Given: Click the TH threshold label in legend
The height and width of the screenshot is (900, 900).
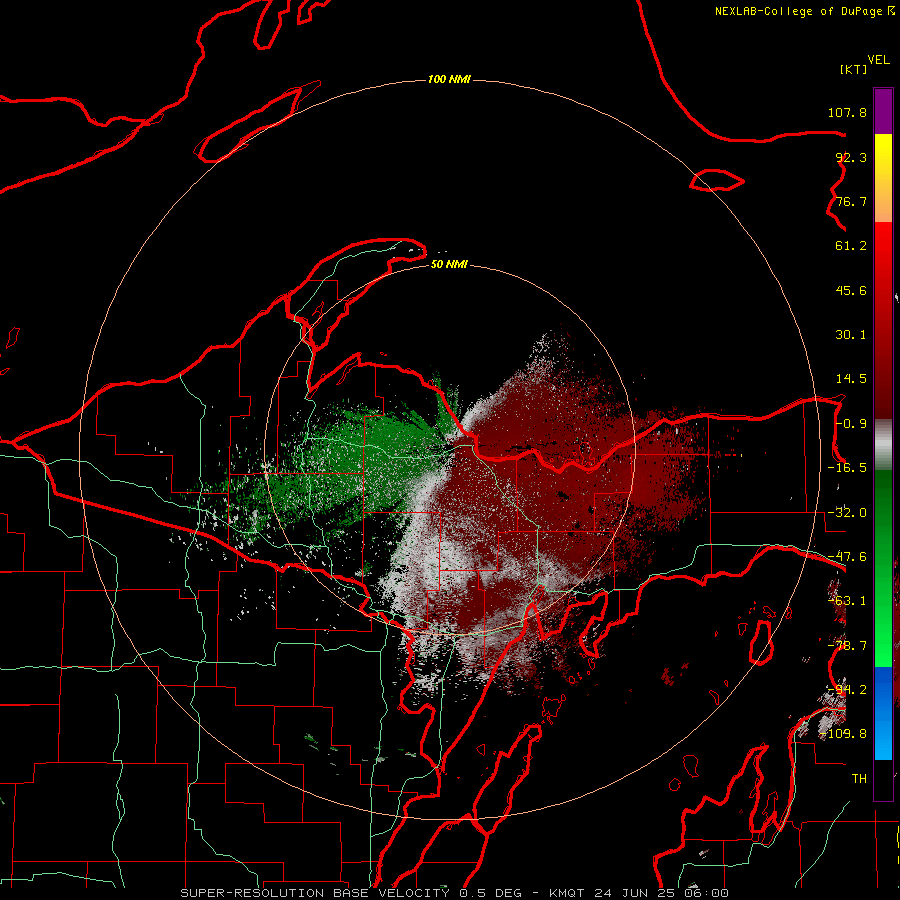Looking at the screenshot, I should [859, 778].
